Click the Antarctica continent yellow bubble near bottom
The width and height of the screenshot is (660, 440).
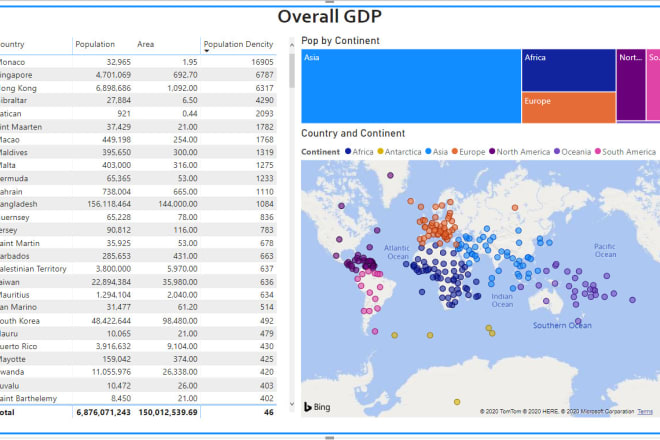[457, 402]
